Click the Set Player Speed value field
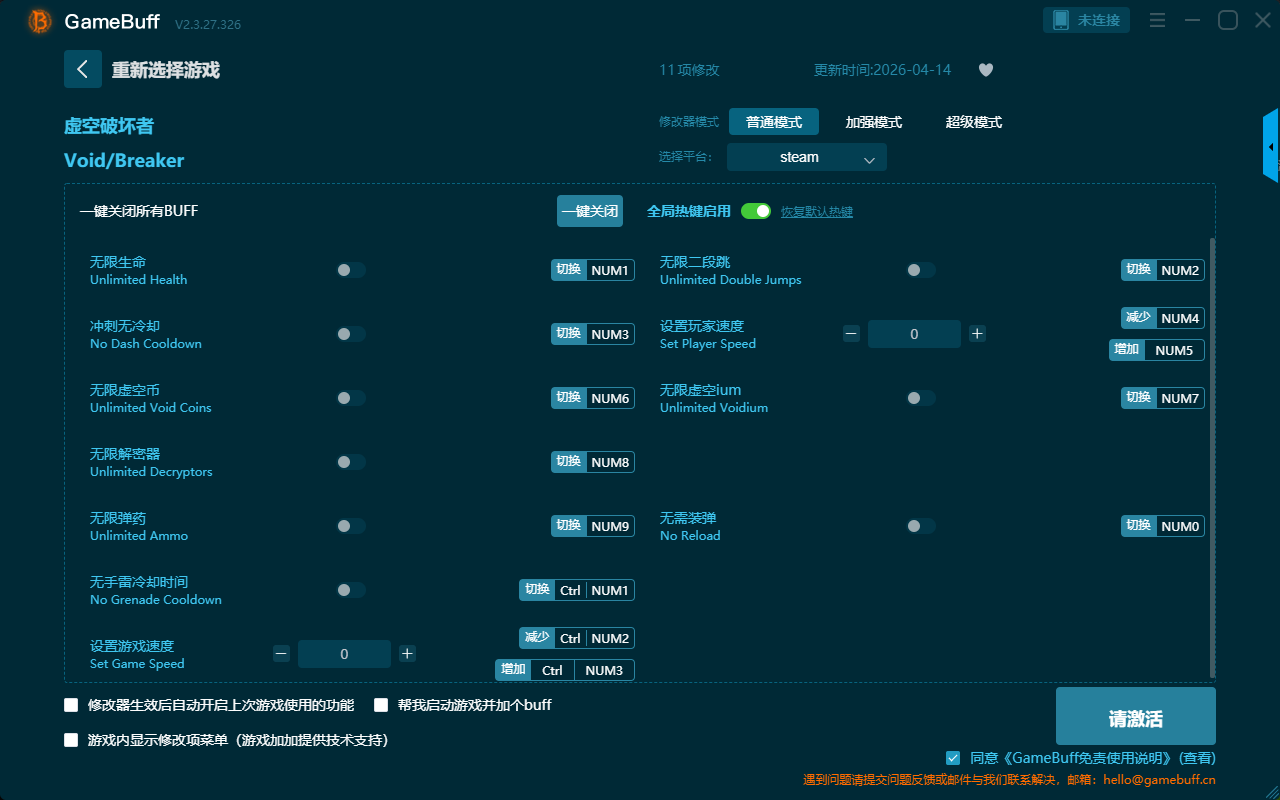 pos(914,334)
